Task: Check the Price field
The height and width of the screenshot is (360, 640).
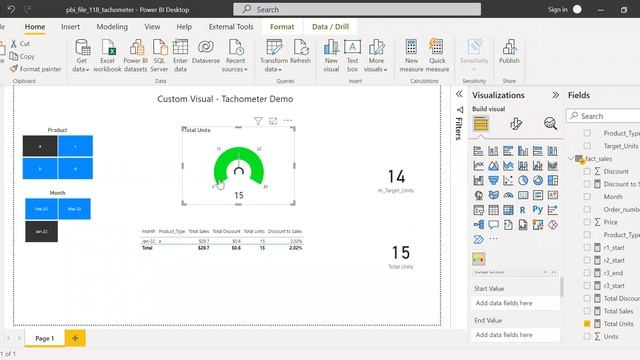Action: tap(587, 222)
